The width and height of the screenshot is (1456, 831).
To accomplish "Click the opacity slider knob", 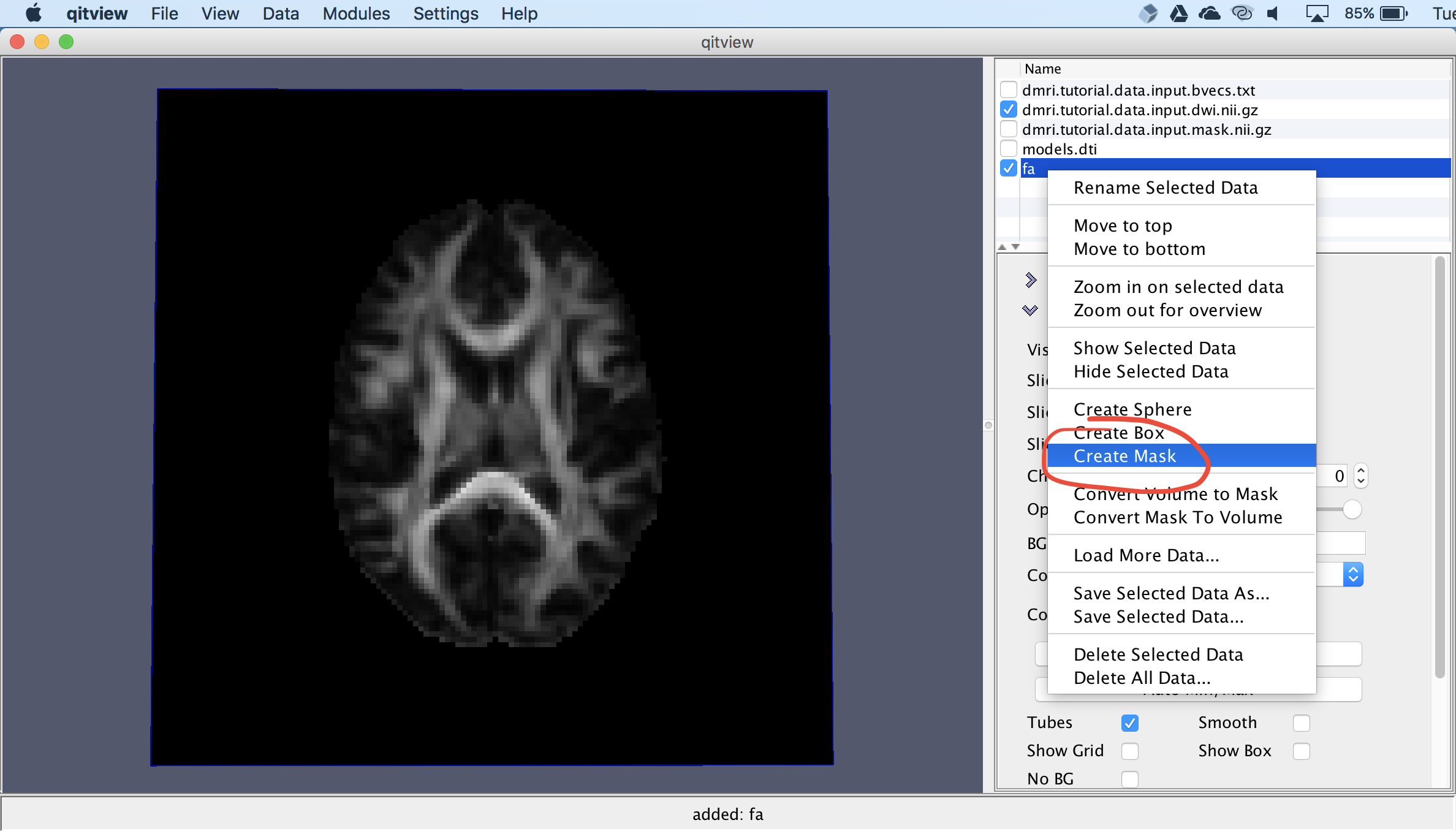I will (x=1352, y=509).
